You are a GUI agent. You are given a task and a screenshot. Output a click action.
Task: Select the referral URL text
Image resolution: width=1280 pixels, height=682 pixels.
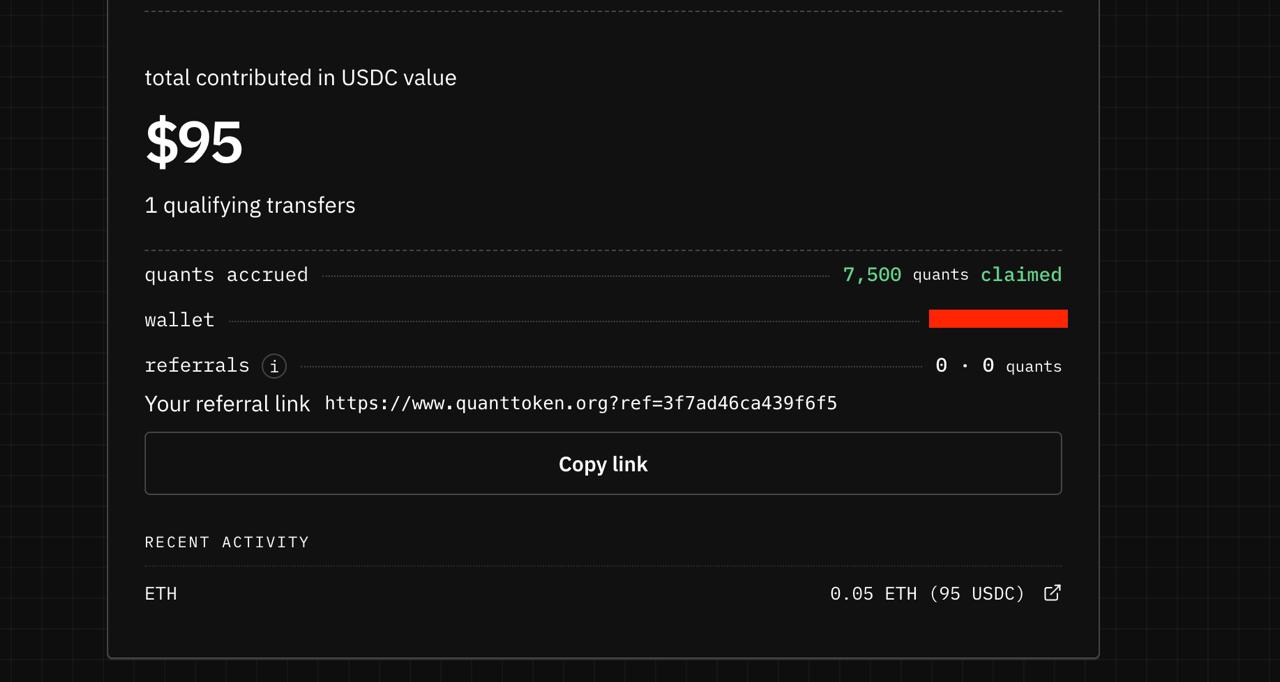coord(581,403)
